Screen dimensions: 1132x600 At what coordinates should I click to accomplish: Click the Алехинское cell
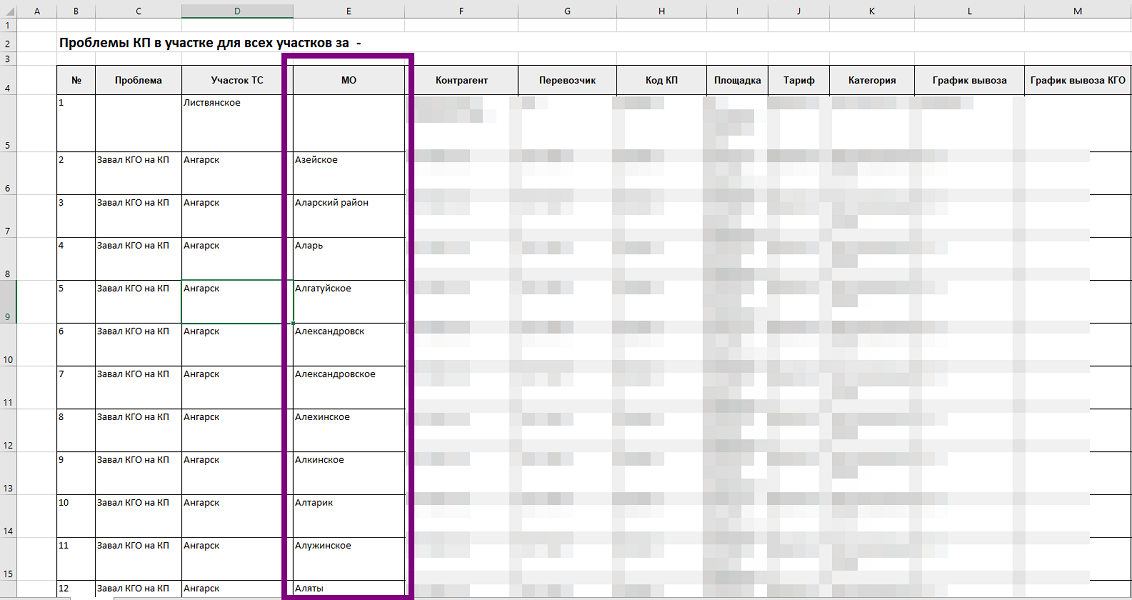[x=348, y=430]
